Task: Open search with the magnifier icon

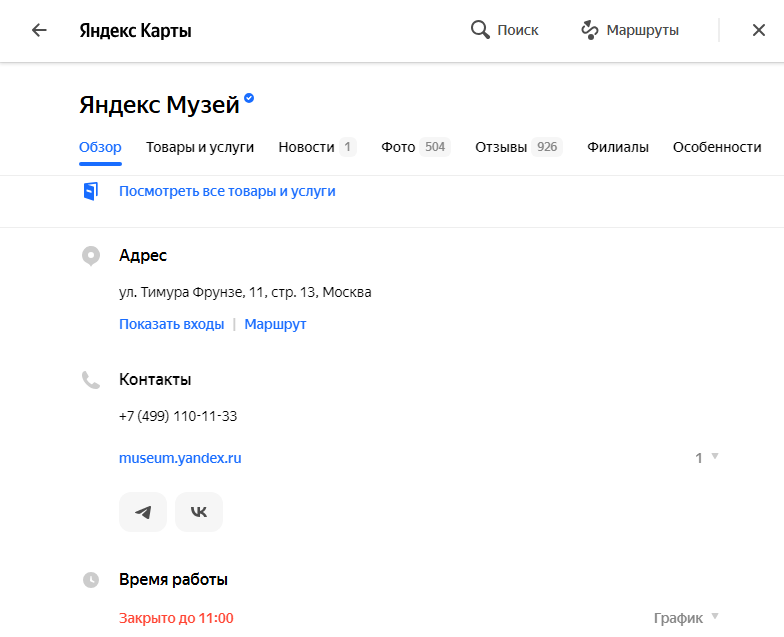Action: point(480,30)
